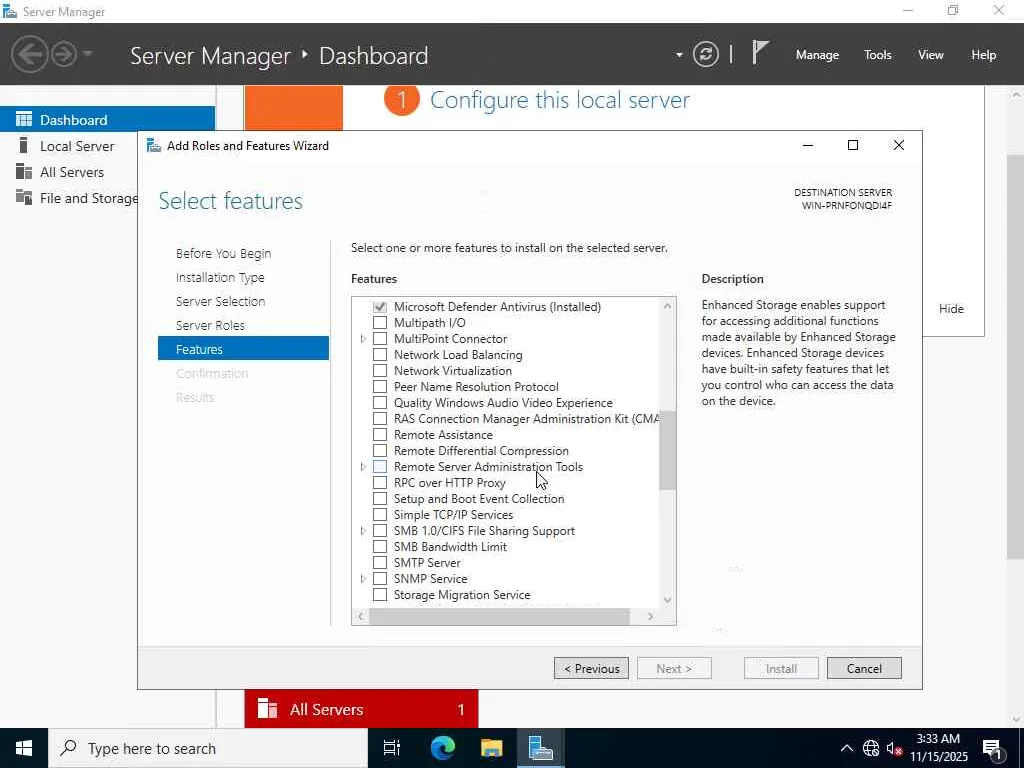This screenshot has height=768, width=1024.
Task: Open the Action Center notification icon
Action: tap(993, 749)
